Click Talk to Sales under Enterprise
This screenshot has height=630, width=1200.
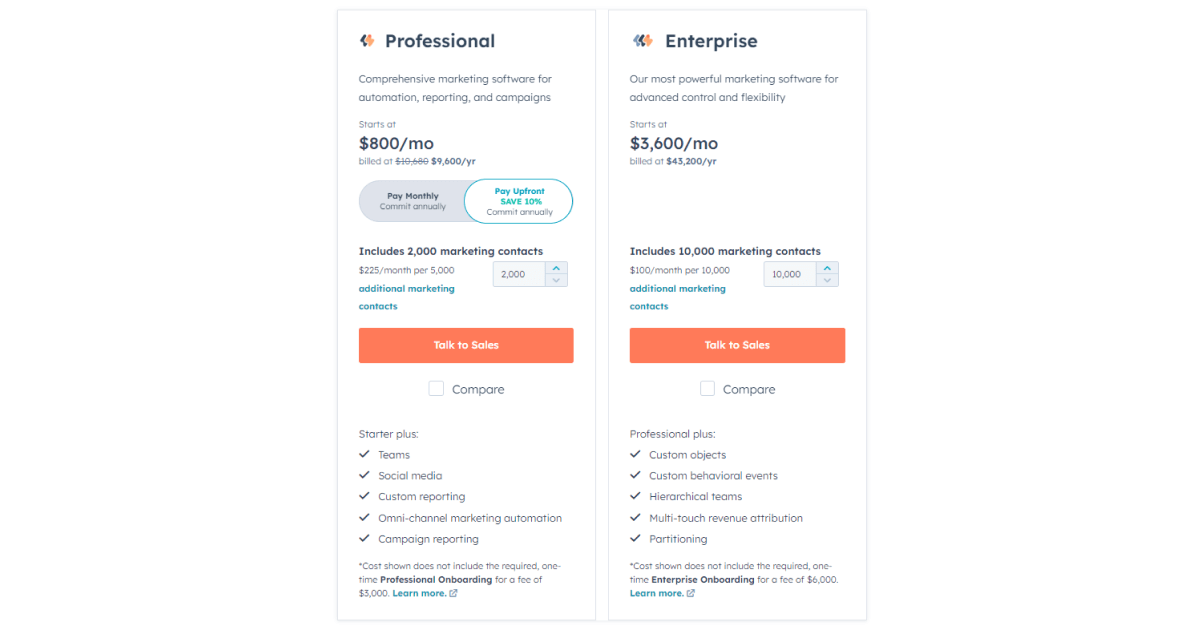pyautogui.click(x=737, y=345)
